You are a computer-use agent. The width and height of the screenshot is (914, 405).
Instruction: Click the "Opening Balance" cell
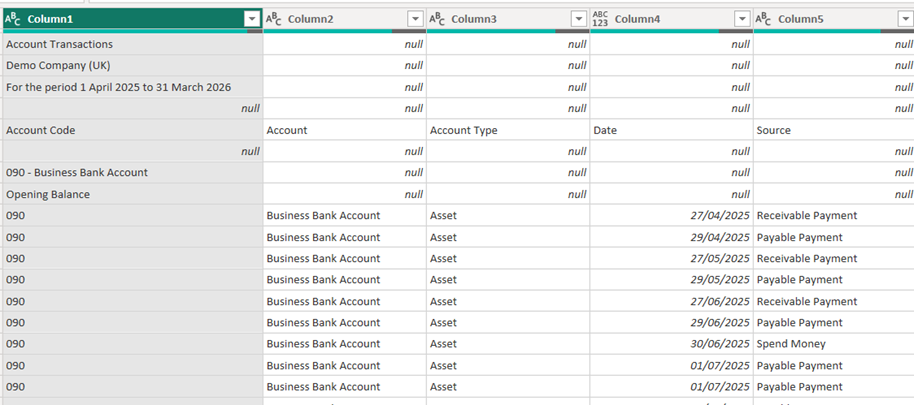48,194
